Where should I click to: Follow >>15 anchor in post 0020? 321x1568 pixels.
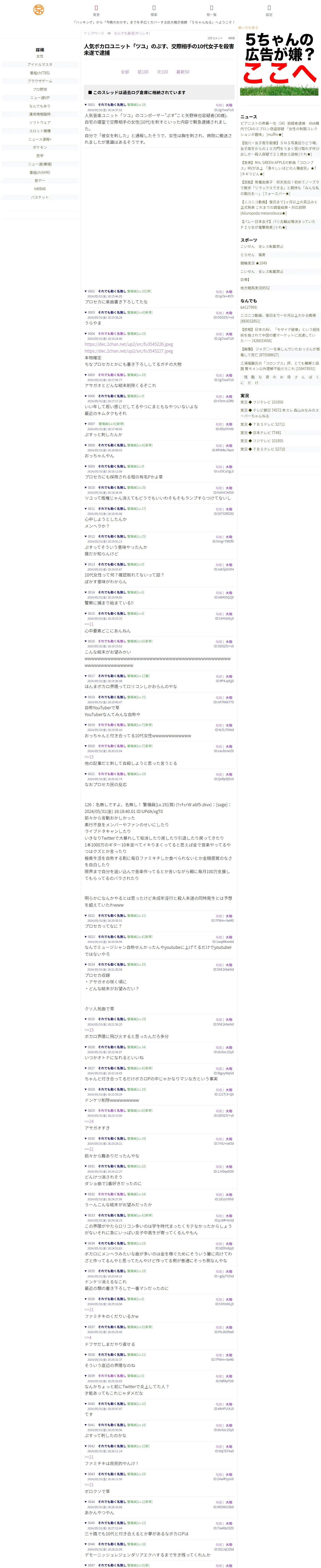[89, 757]
